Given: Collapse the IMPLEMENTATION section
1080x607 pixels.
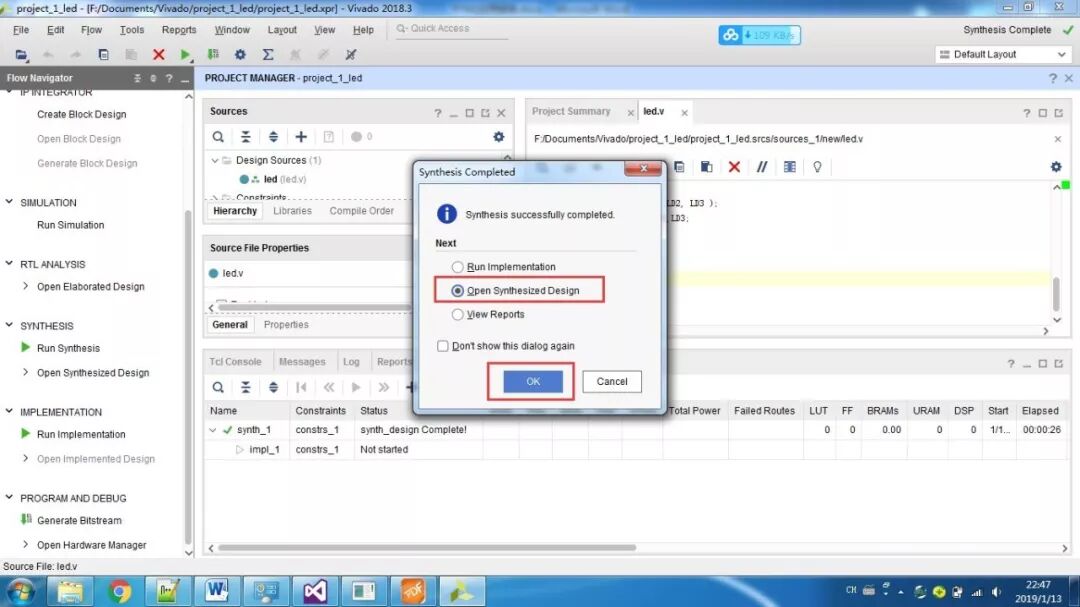Looking at the screenshot, I should [9, 411].
